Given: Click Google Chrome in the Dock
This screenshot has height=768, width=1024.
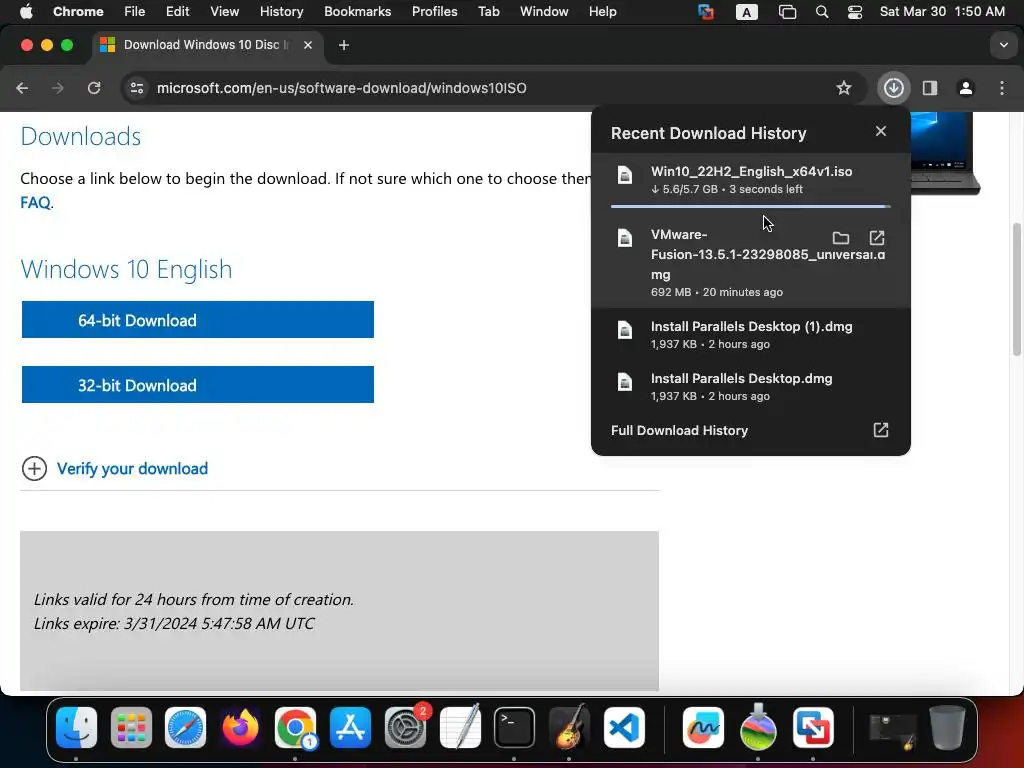Looking at the screenshot, I should (295, 727).
